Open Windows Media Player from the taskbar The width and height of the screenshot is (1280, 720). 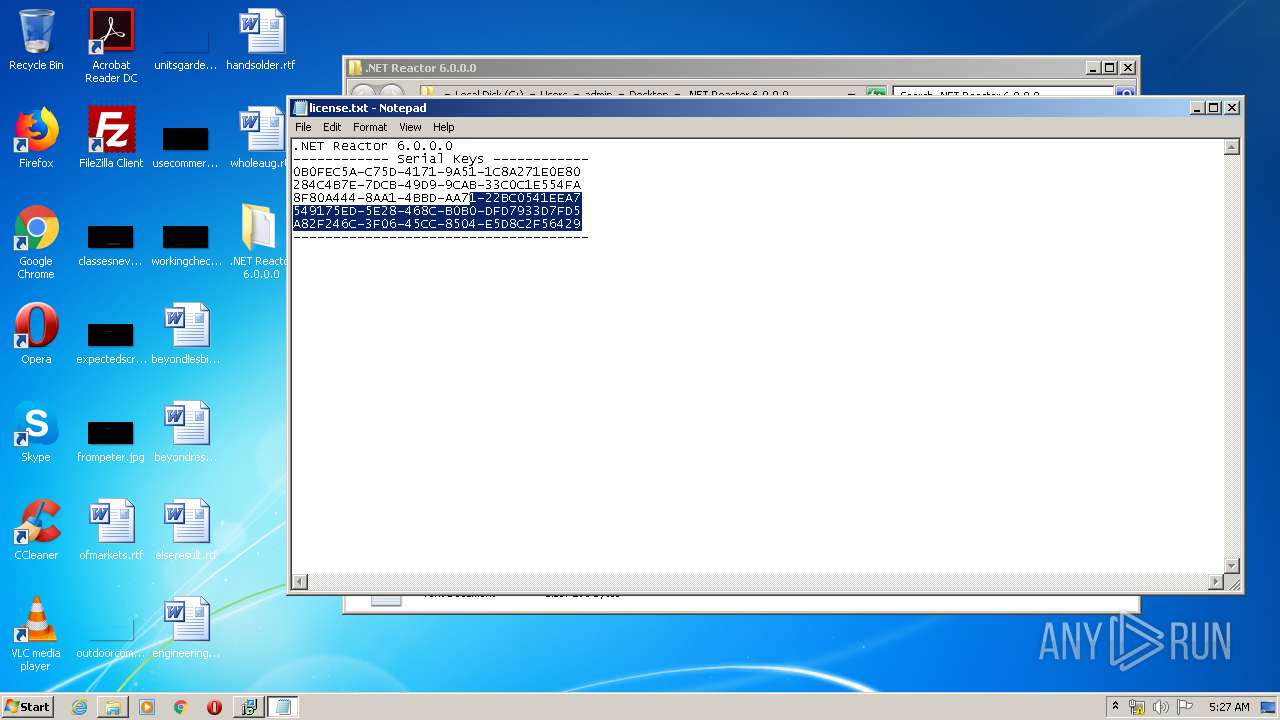(147, 707)
